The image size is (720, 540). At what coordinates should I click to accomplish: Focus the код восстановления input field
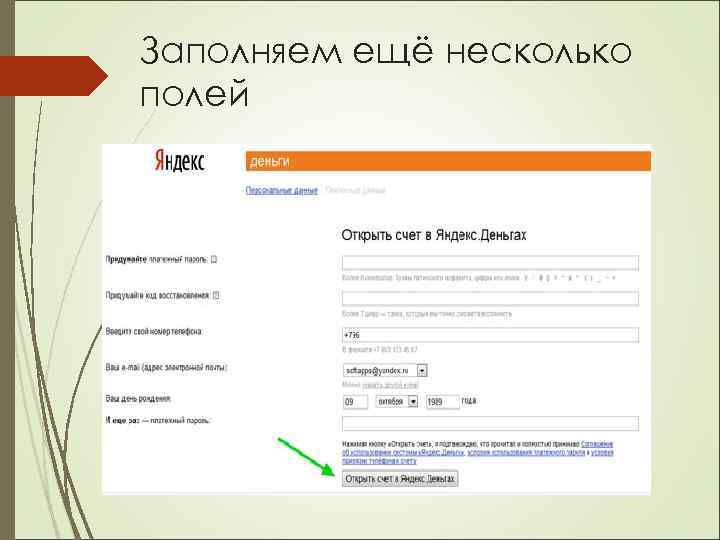pyautogui.click(x=490, y=298)
